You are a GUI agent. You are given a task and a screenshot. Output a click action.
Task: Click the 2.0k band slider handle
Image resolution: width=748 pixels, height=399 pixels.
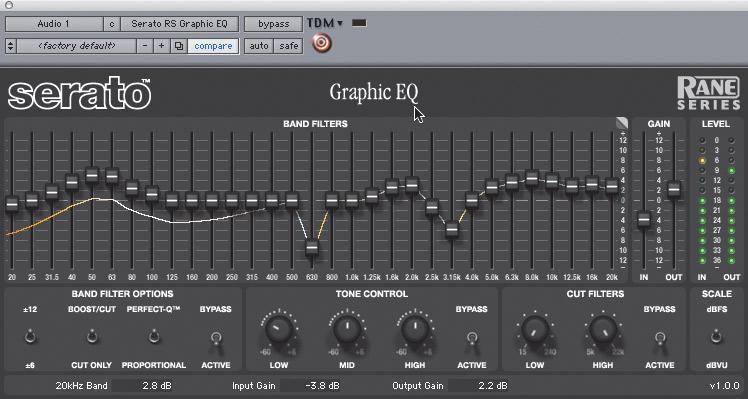tap(412, 185)
